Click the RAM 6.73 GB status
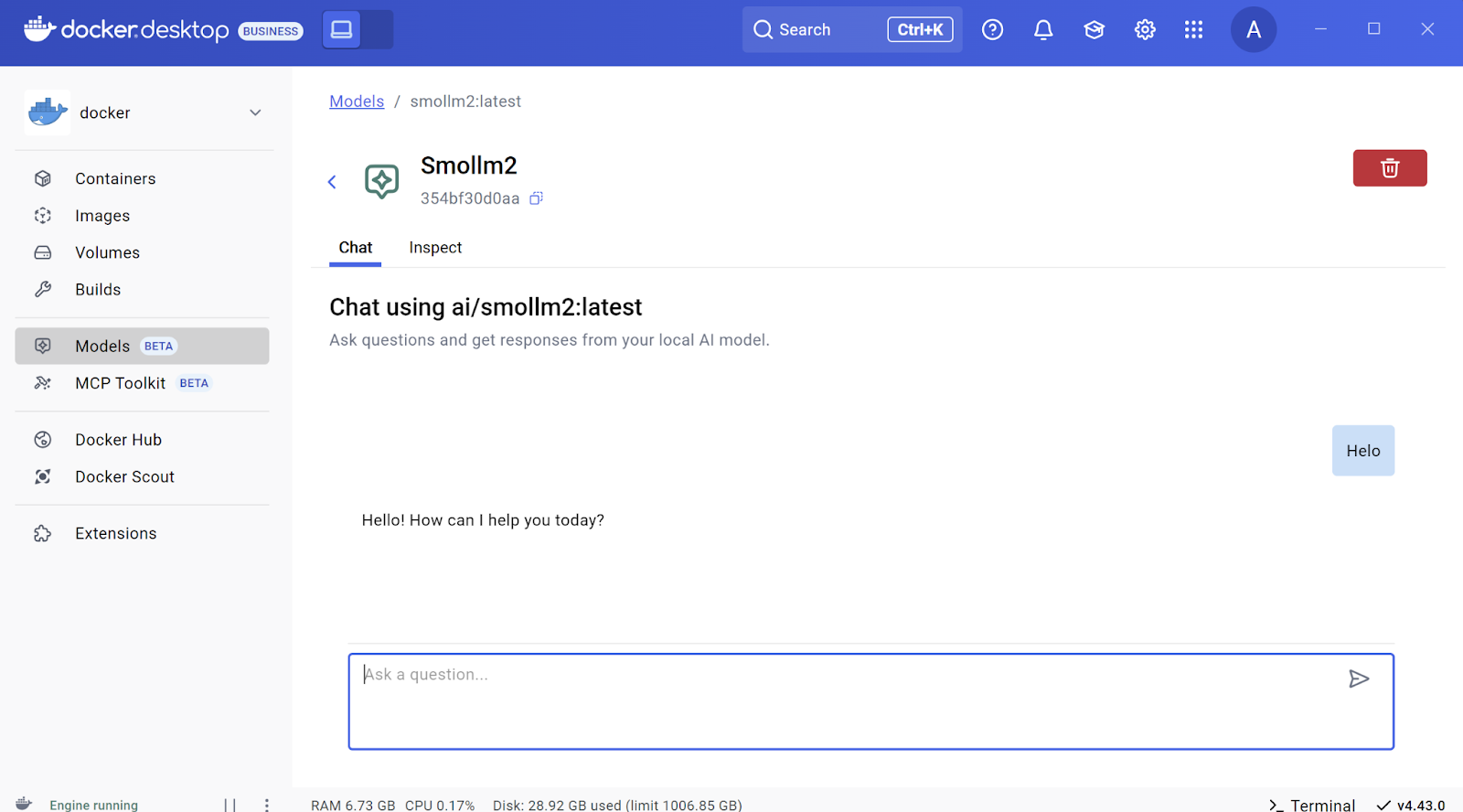1463x812 pixels. [353, 805]
